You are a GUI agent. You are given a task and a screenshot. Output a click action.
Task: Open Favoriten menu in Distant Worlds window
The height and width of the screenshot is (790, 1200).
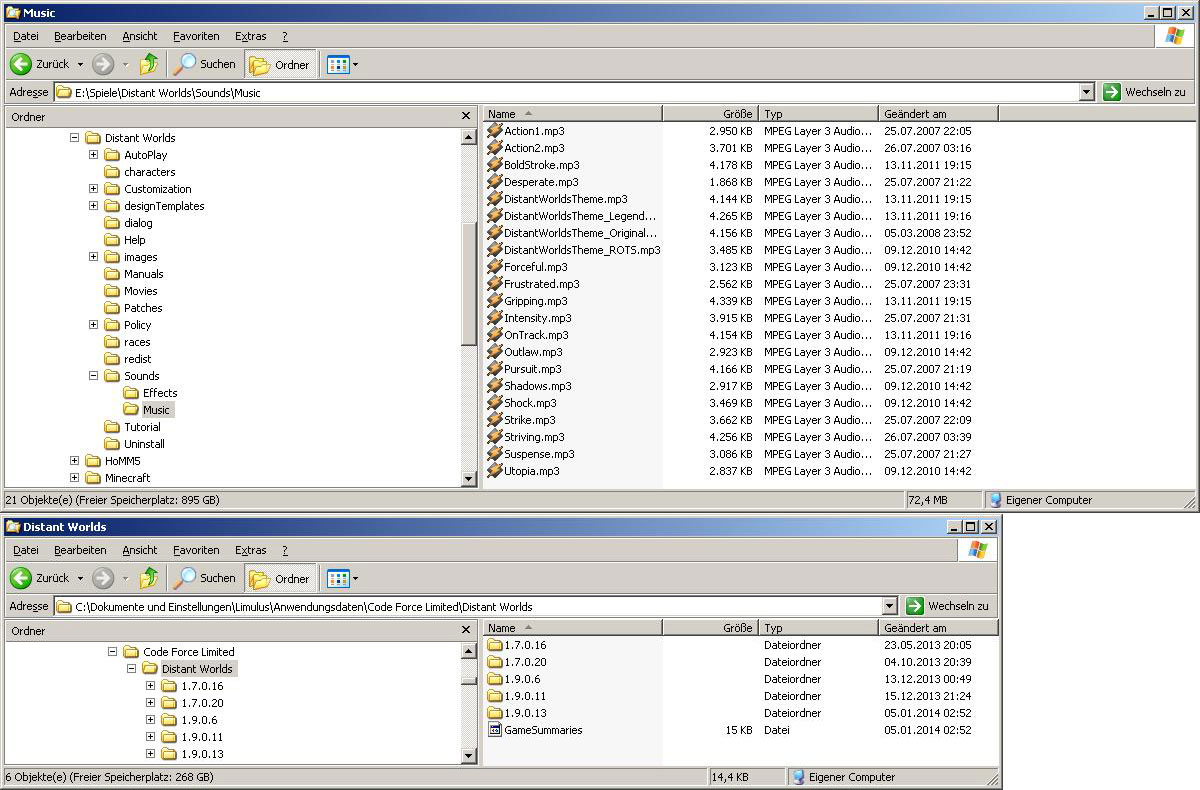(x=196, y=550)
